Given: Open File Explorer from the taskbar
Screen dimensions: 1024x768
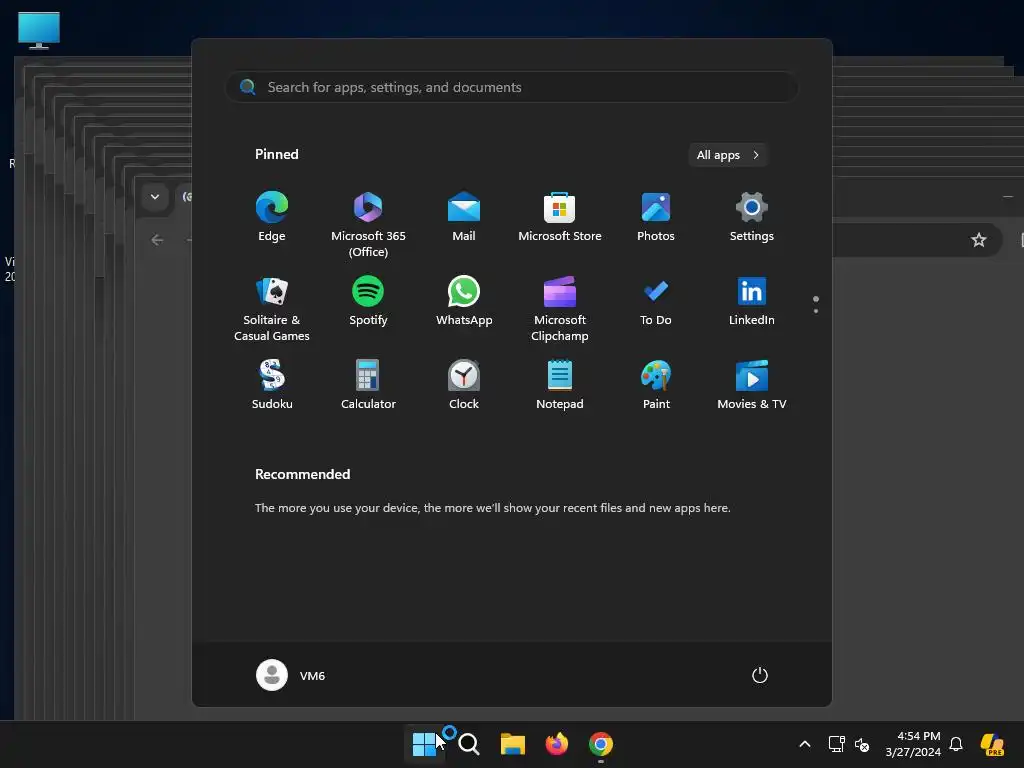Looking at the screenshot, I should (x=513, y=744).
